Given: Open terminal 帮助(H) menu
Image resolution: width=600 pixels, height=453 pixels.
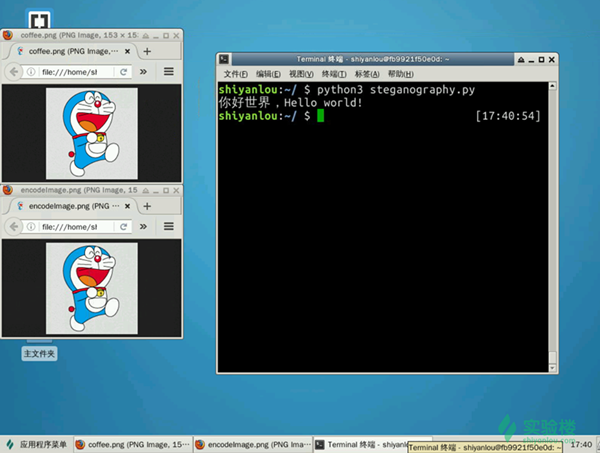Looking at the screenshot, I should pos(401,74).
